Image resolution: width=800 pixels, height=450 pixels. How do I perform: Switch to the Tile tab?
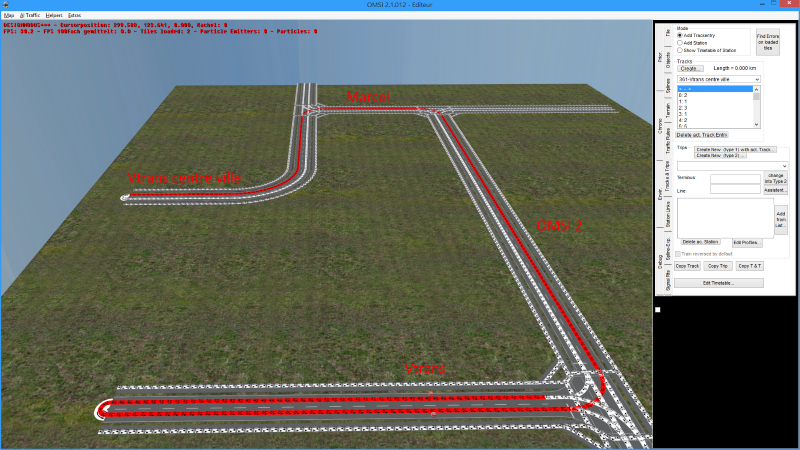click(668, 33)
